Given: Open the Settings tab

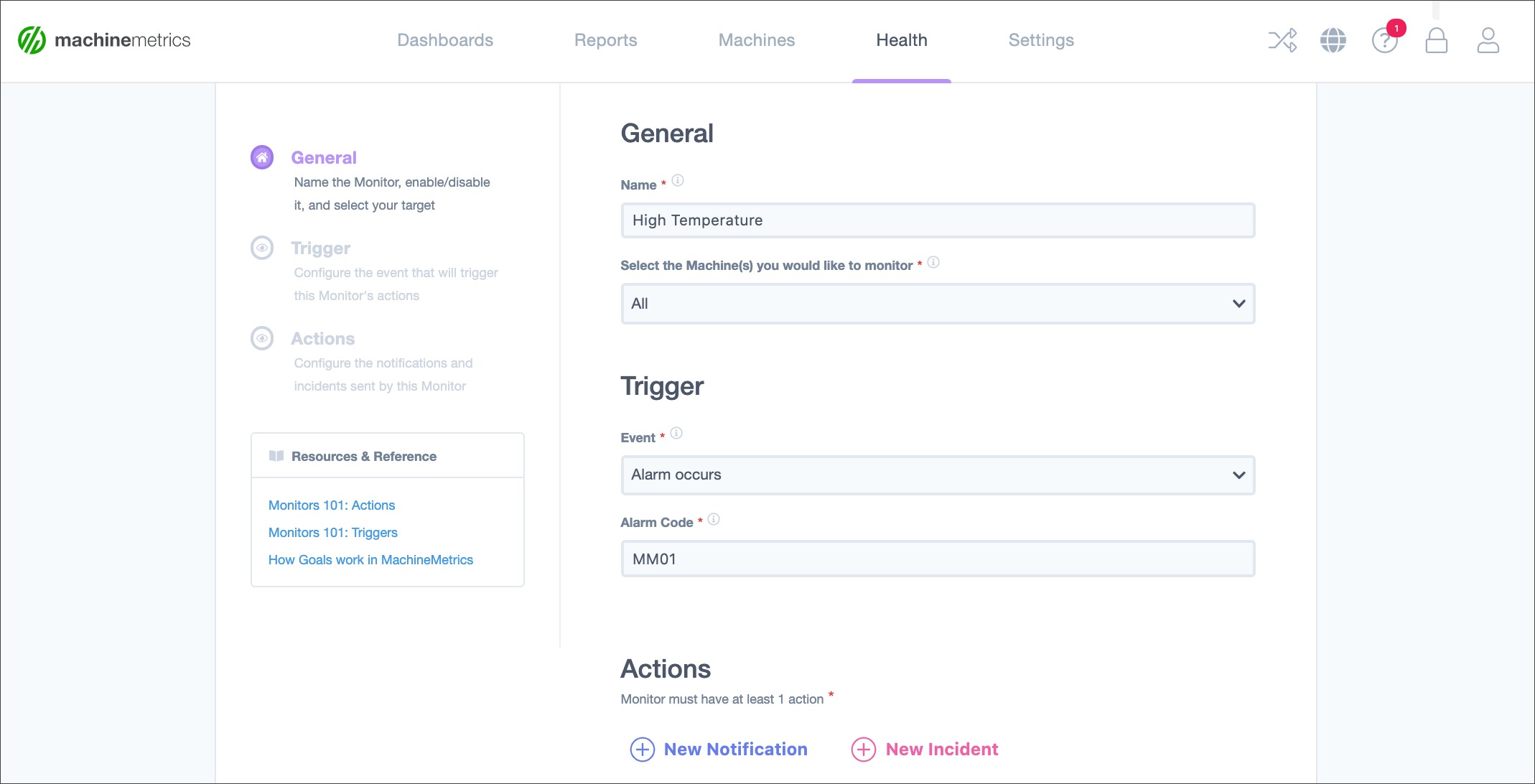Looking at the screenshot, I should point(1041,40).
